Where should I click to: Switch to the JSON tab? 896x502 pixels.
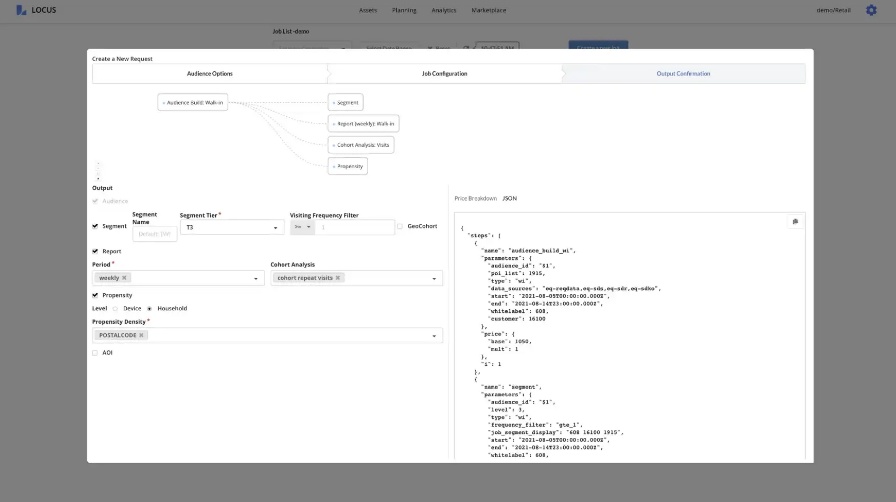[x=509, y=198]
